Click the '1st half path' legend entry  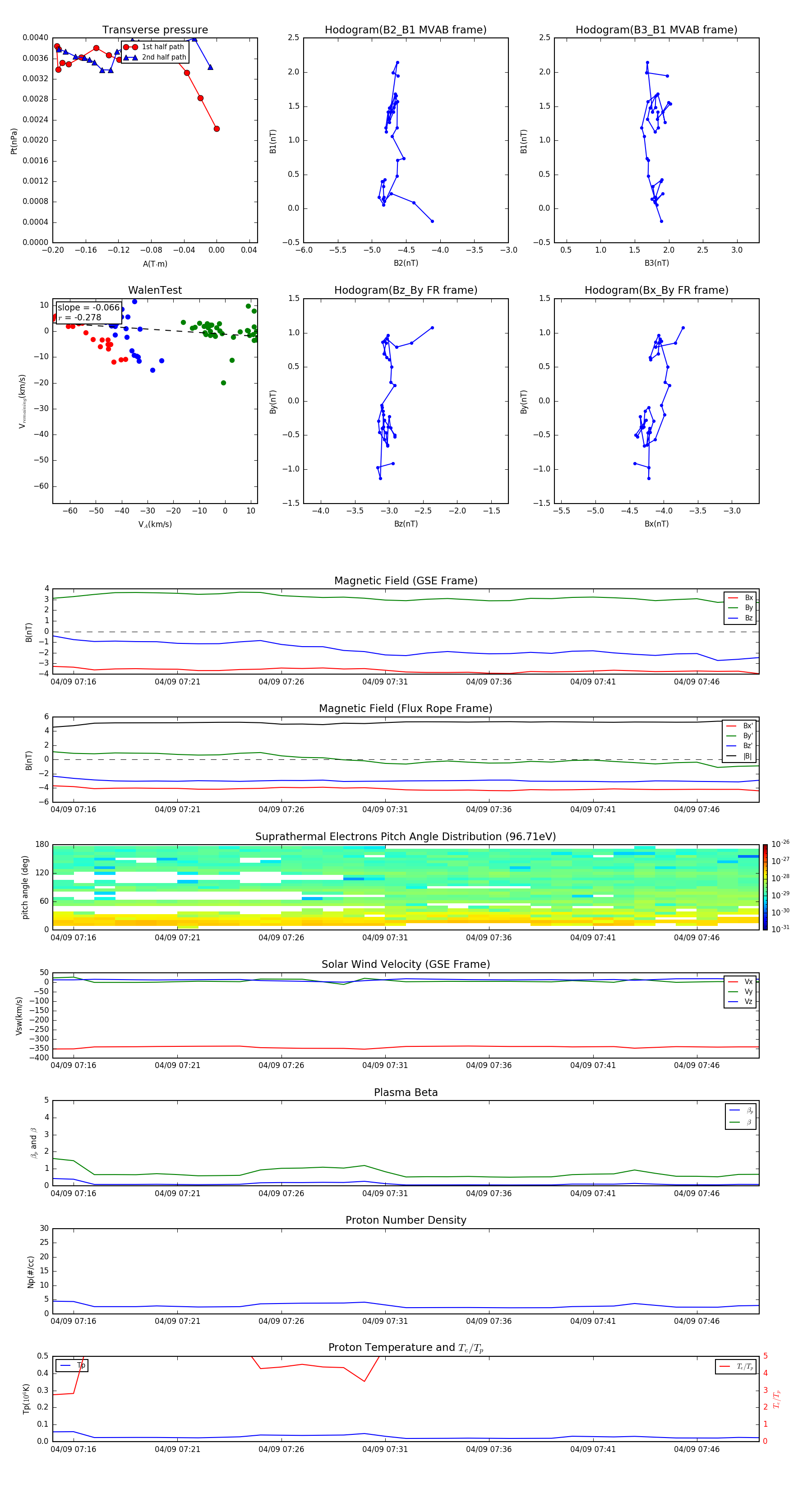[x=154, y=47]
